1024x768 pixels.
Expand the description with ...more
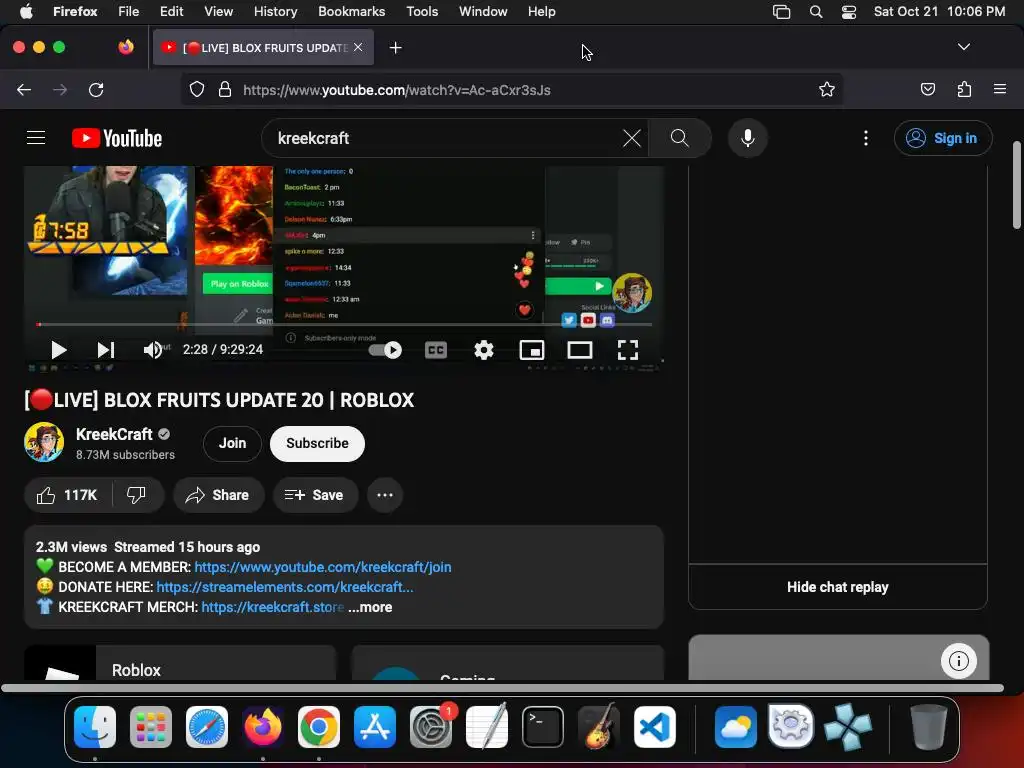pyautogui.click(x=370, y=607)
